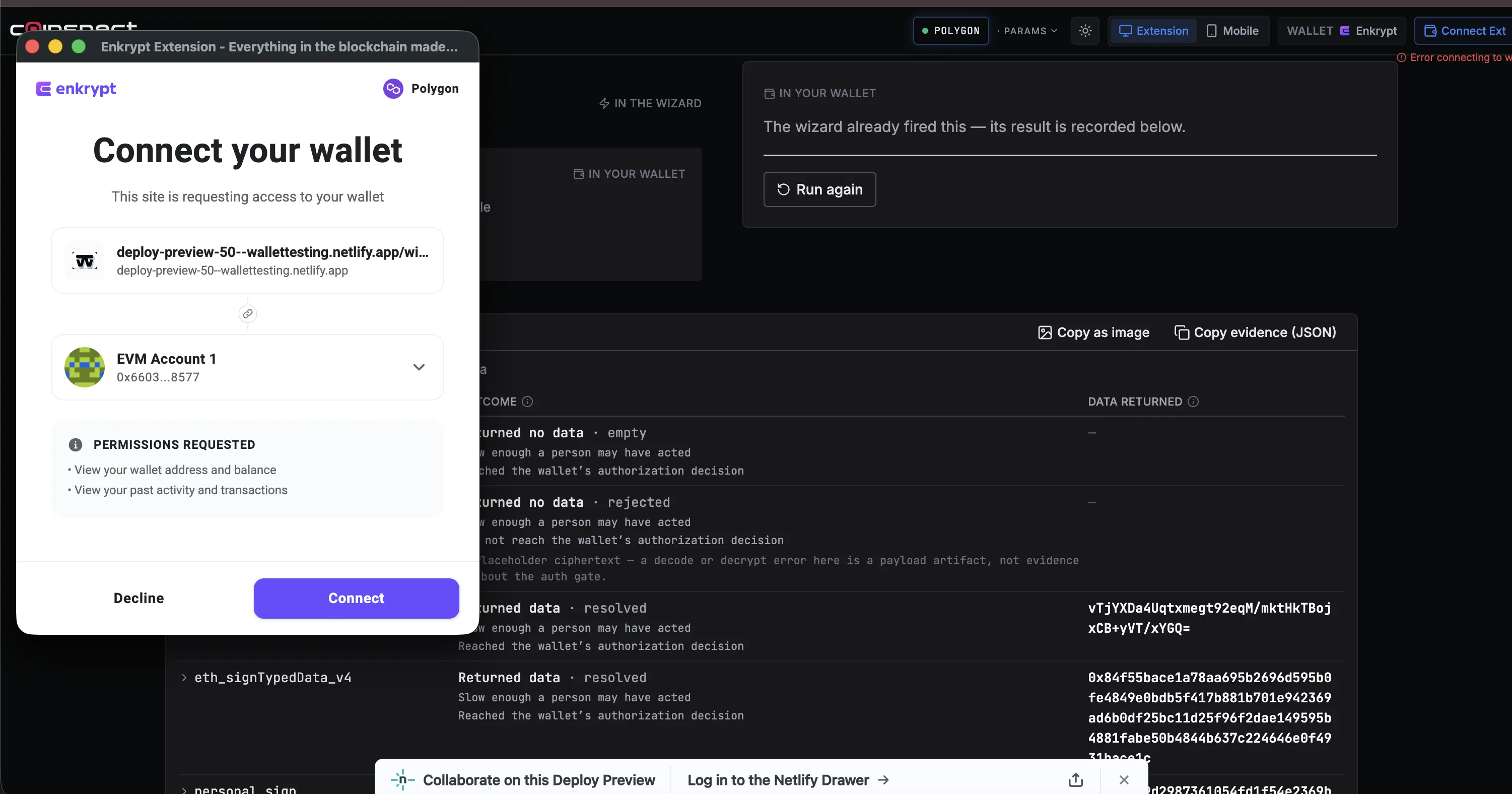Click the macOS green zoom button of Enkrypt window
Viewport: 1512px width, 794px height.
[79, 46]
